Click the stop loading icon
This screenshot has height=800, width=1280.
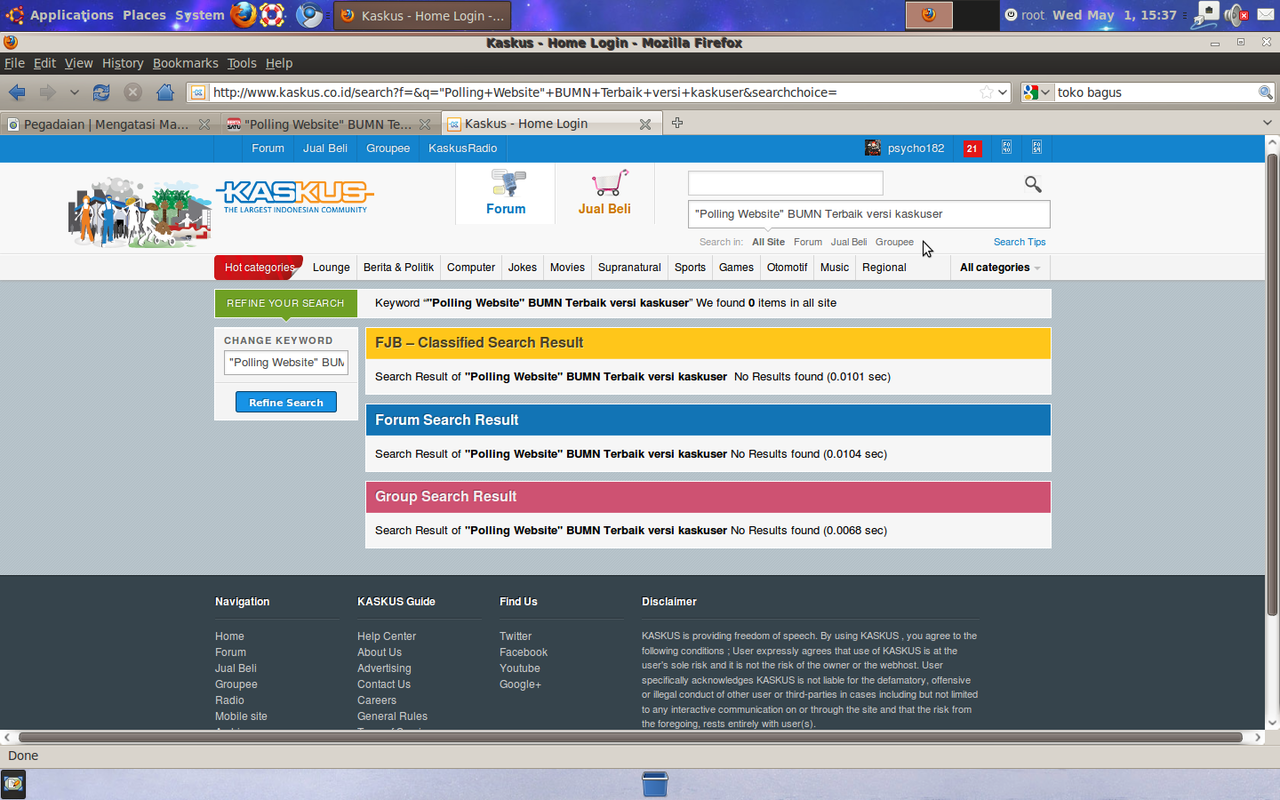point(133,92)
